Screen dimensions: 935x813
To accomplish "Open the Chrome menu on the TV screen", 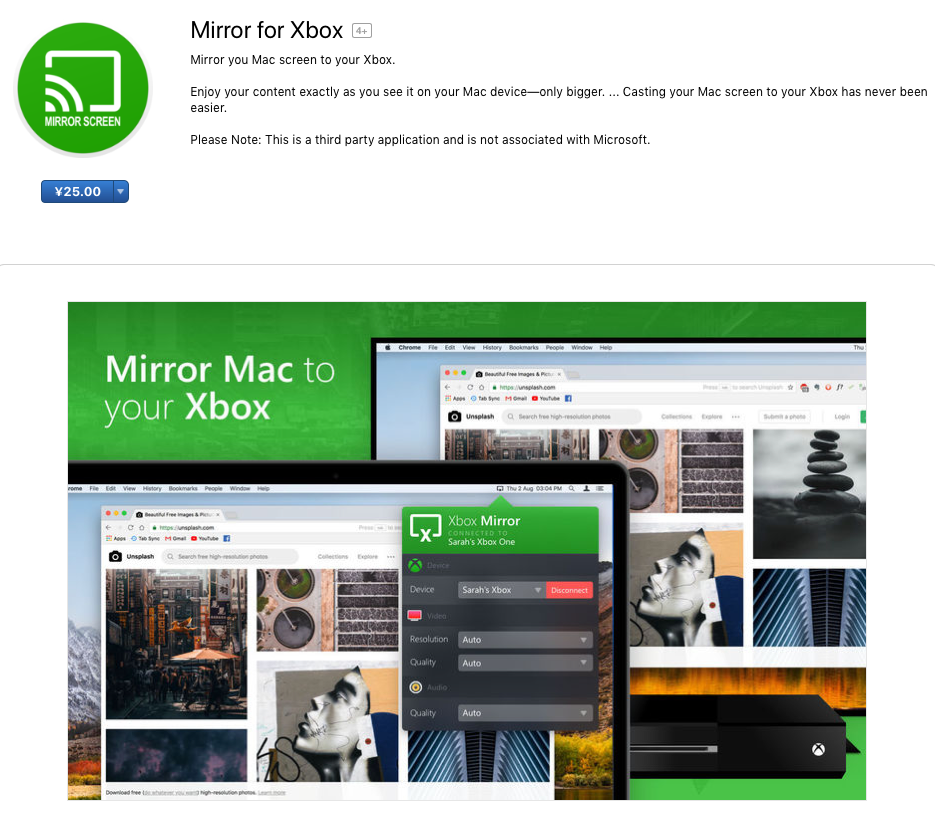I will 410,347.
